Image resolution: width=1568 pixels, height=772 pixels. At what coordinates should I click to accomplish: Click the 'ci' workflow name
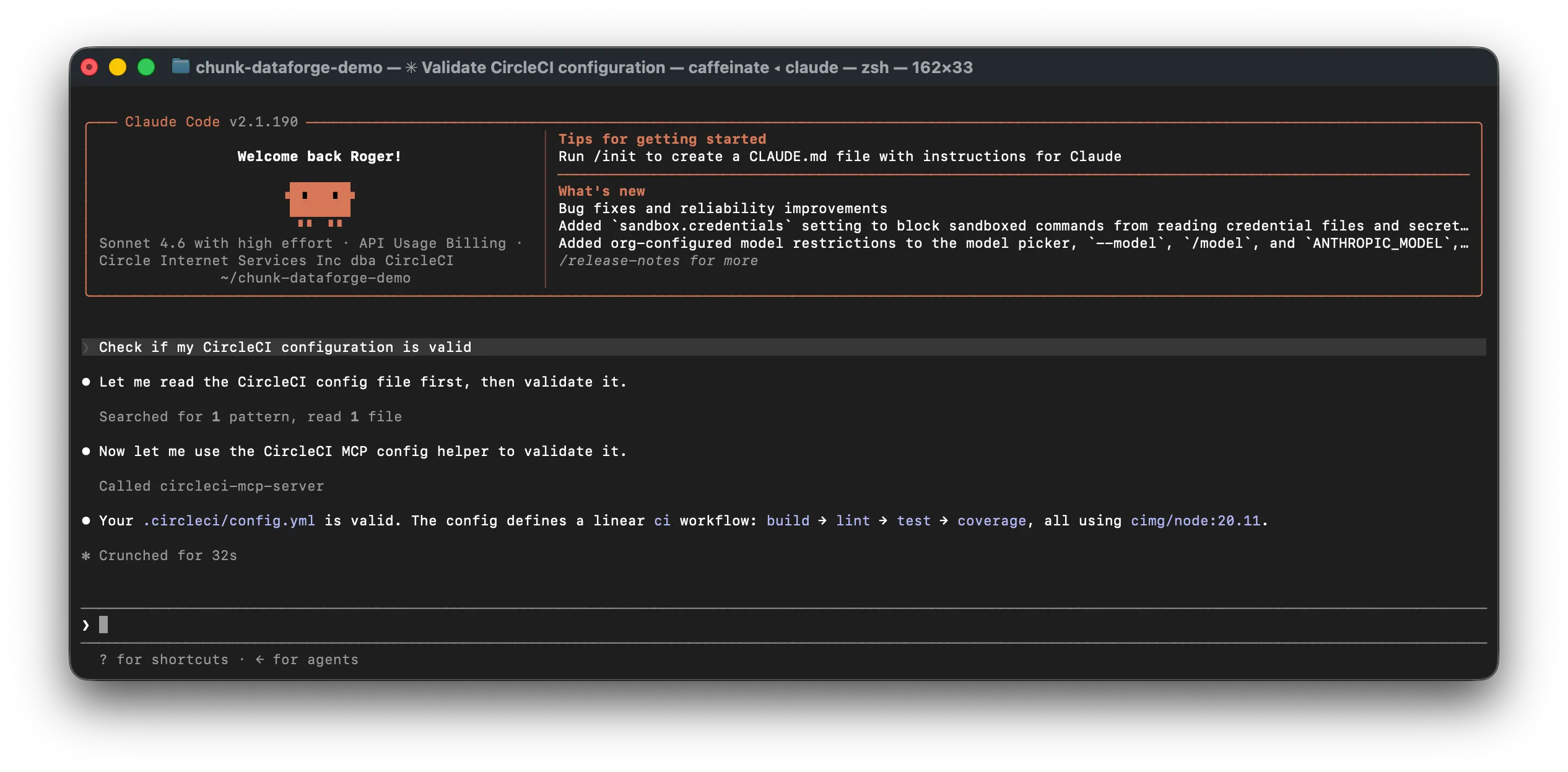pos(662,521)
